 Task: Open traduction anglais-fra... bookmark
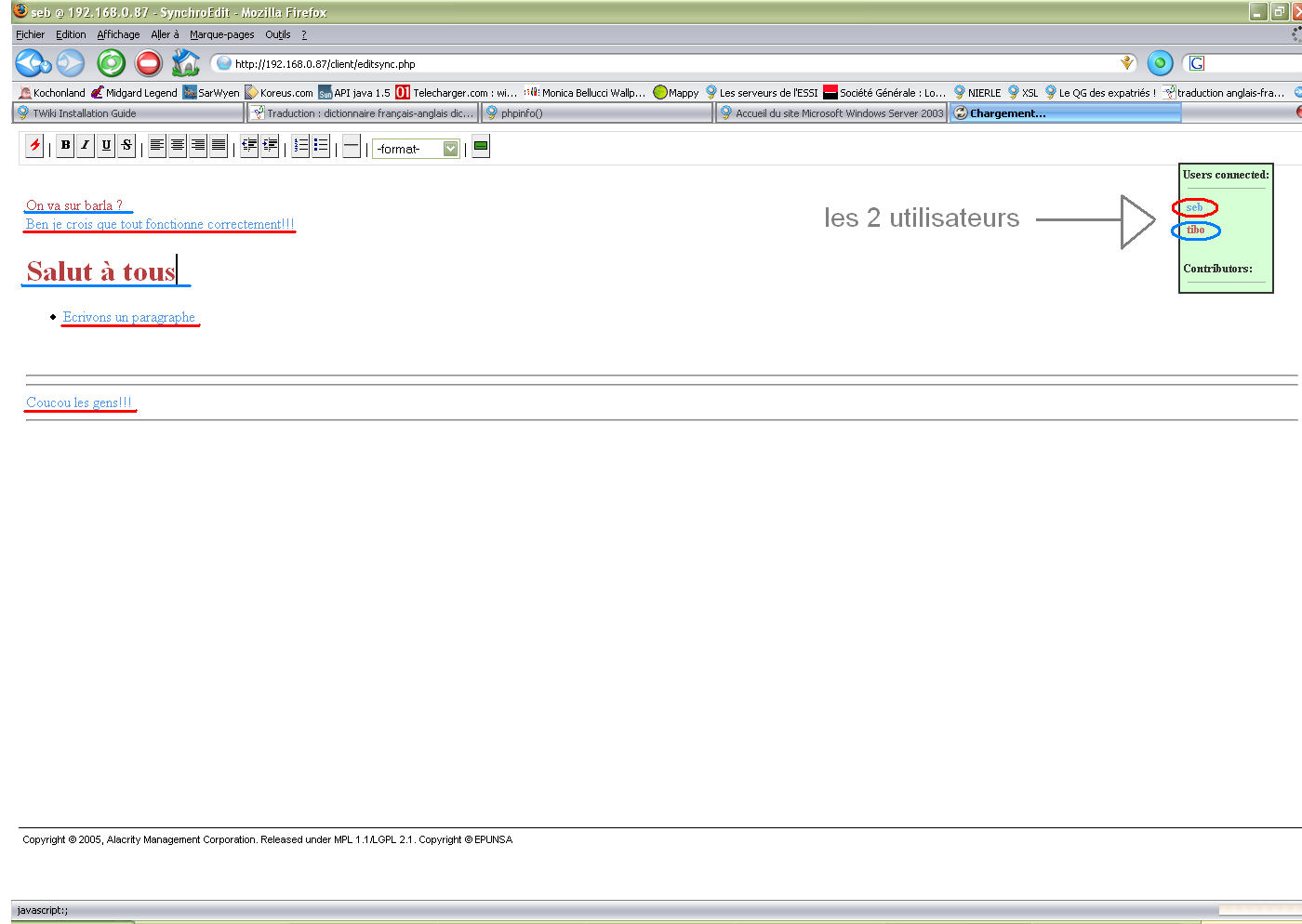(1224, 92)
